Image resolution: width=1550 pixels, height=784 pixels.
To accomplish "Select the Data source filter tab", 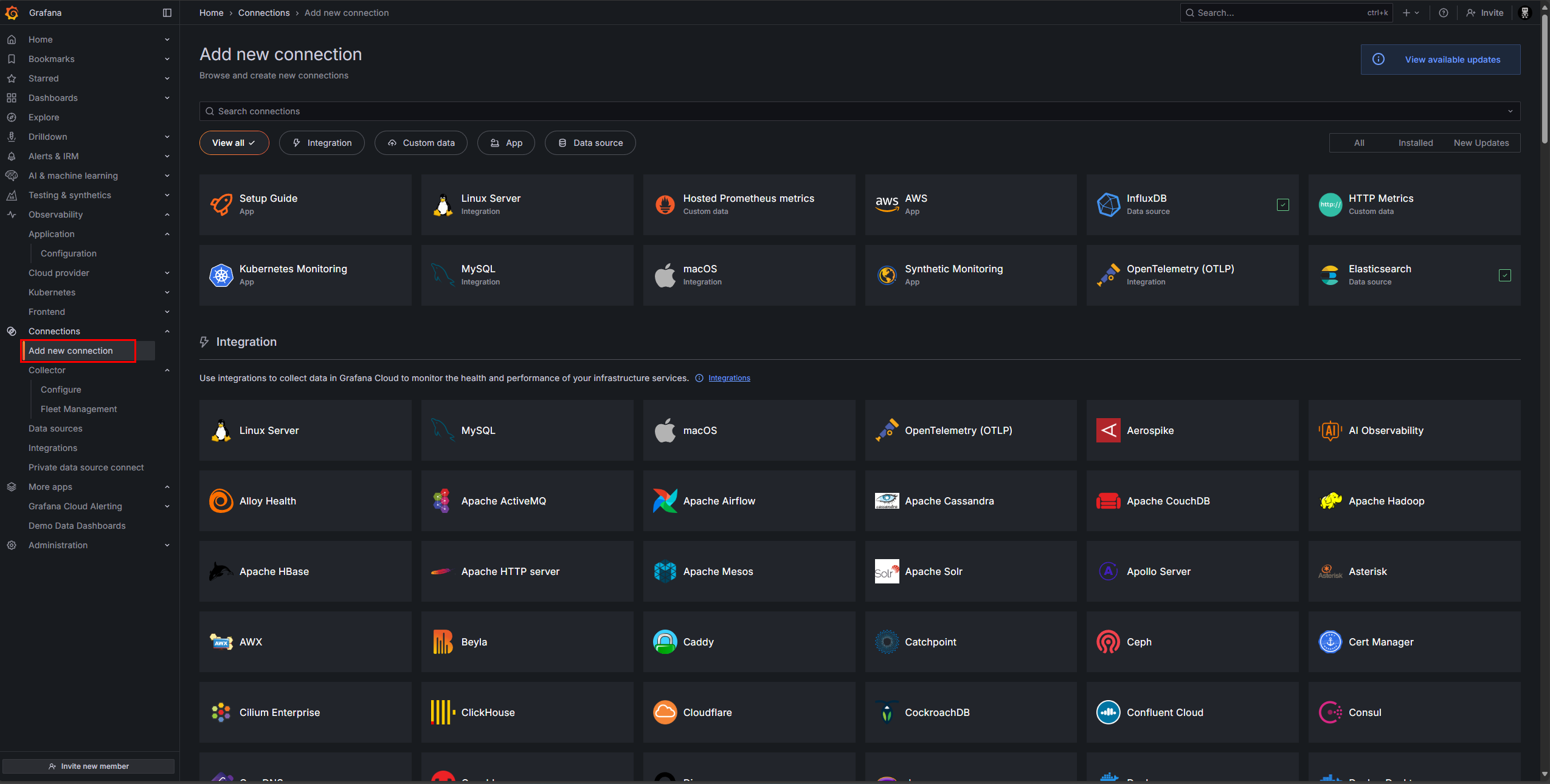I will point(590,143).
